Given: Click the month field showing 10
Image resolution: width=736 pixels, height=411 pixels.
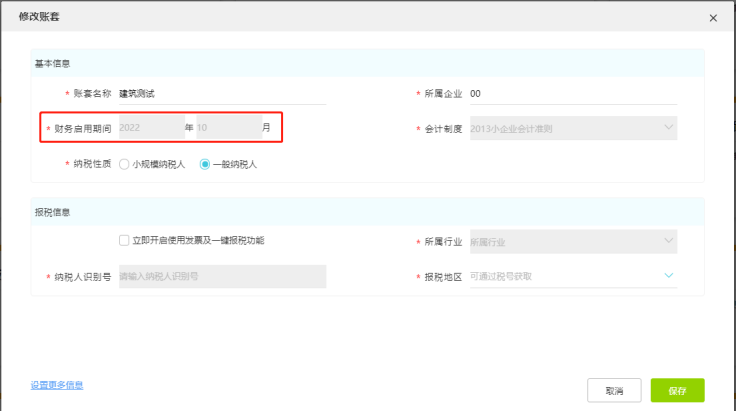Looking at the screenshot, I should coord(228,128).
